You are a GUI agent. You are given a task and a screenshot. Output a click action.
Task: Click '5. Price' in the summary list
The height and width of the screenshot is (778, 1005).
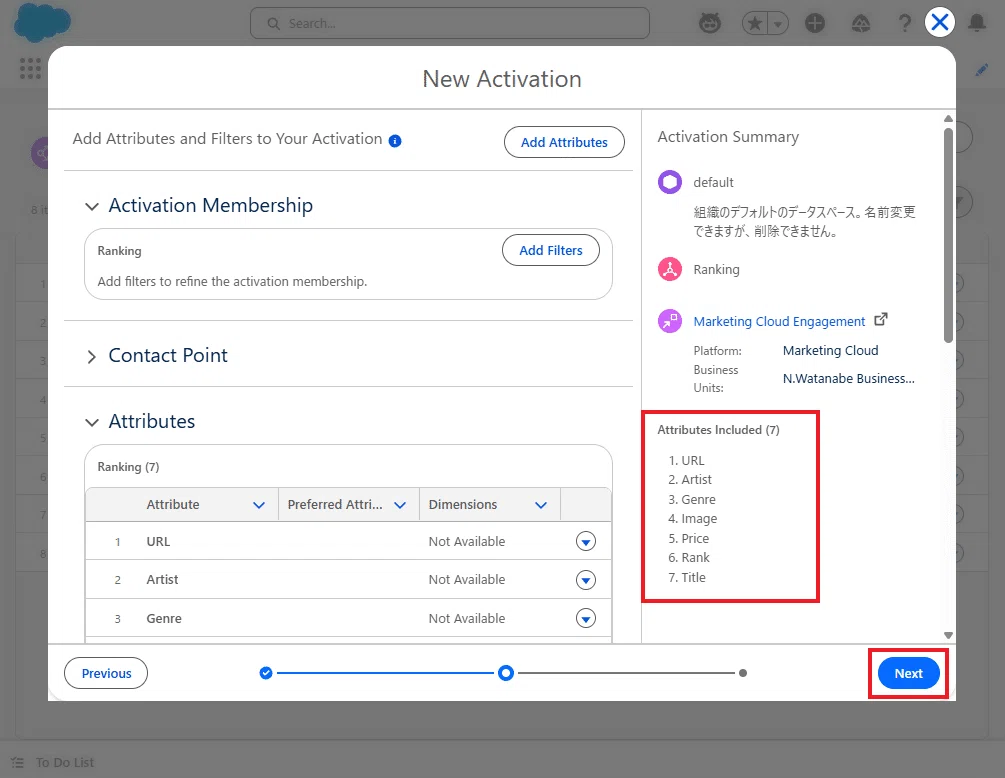click(x=688, y=538)
